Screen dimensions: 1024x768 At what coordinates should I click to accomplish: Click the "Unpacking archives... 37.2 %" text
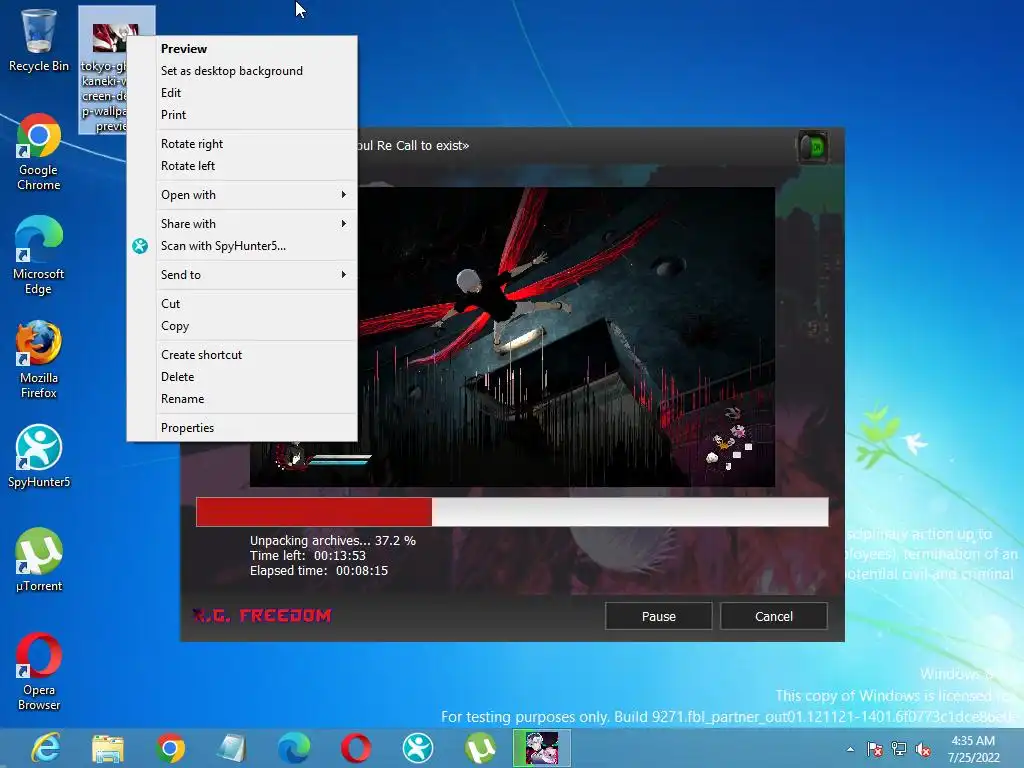[332, 541]
